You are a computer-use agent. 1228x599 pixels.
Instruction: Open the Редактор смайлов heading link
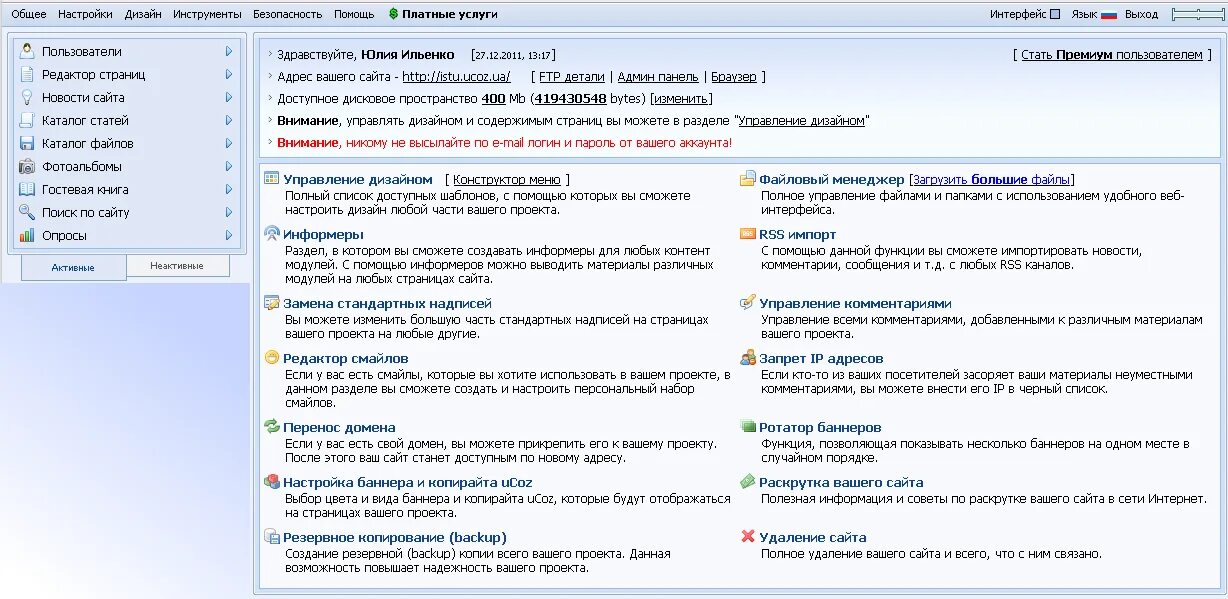pos(345,358)
